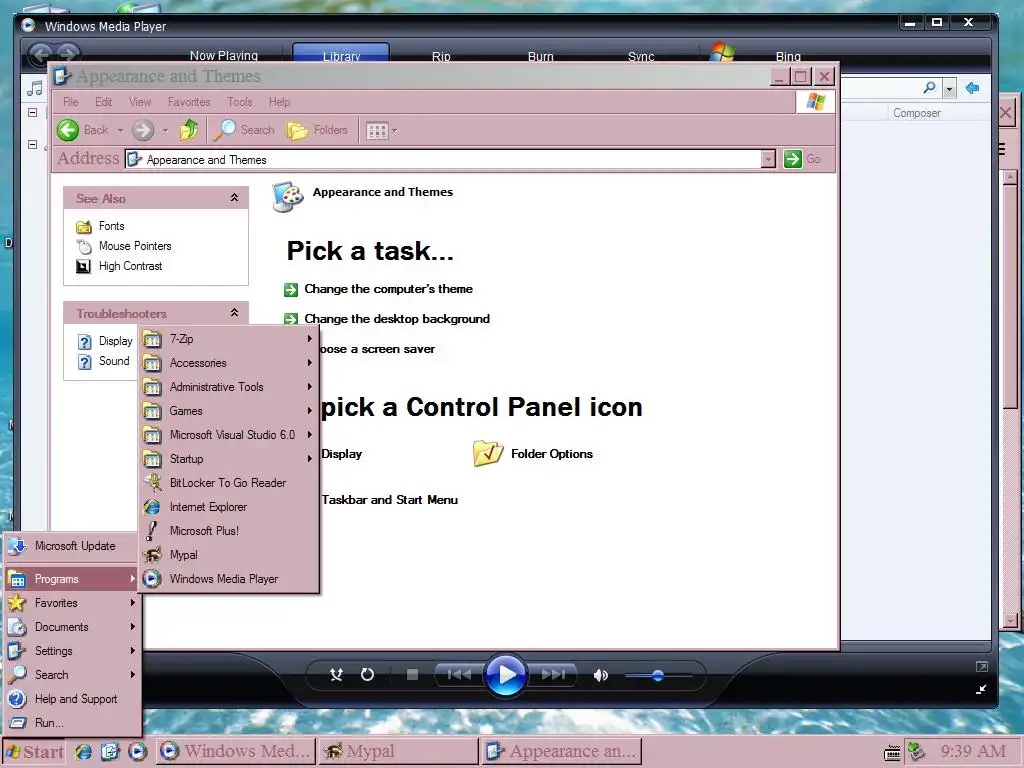Open the Startup submenu
This screenshot has height=768, width=1024.
[229, 459]
